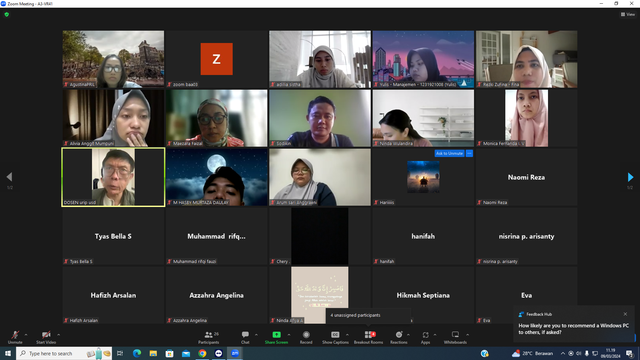Screen dimensions: 640x360
Task: Open Microsoft Store from taskbar
Action: coord(169,353)
